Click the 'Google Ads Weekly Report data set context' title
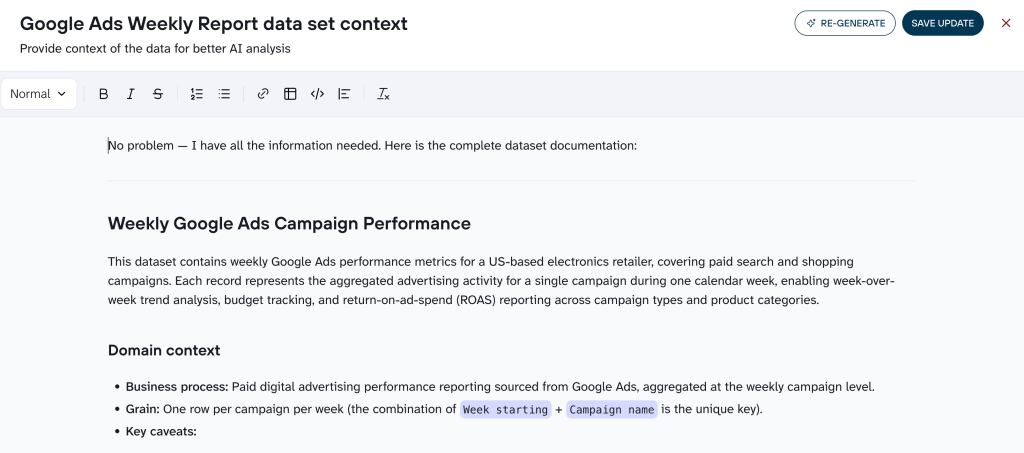The height and width of the screenshot is (453, 1024). [x=214, y=23]
